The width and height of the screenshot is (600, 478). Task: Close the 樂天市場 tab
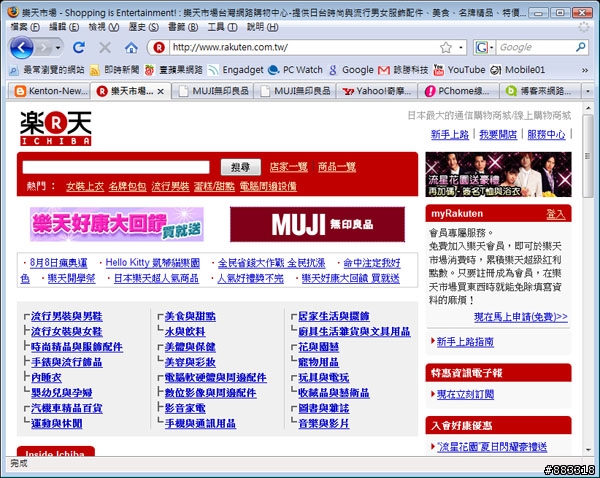pos(161,91)
